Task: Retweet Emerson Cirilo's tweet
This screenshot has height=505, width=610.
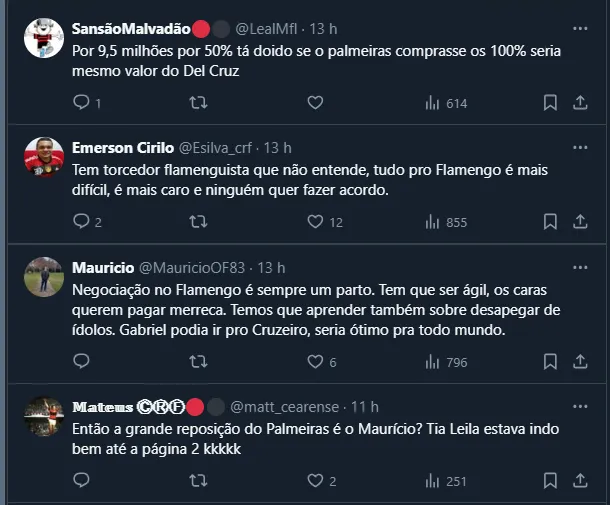Action: pos(198,222)
